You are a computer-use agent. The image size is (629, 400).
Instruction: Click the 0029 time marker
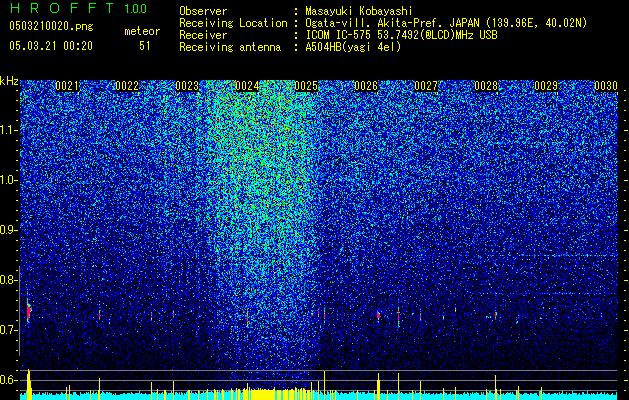(x=546, y=86)
